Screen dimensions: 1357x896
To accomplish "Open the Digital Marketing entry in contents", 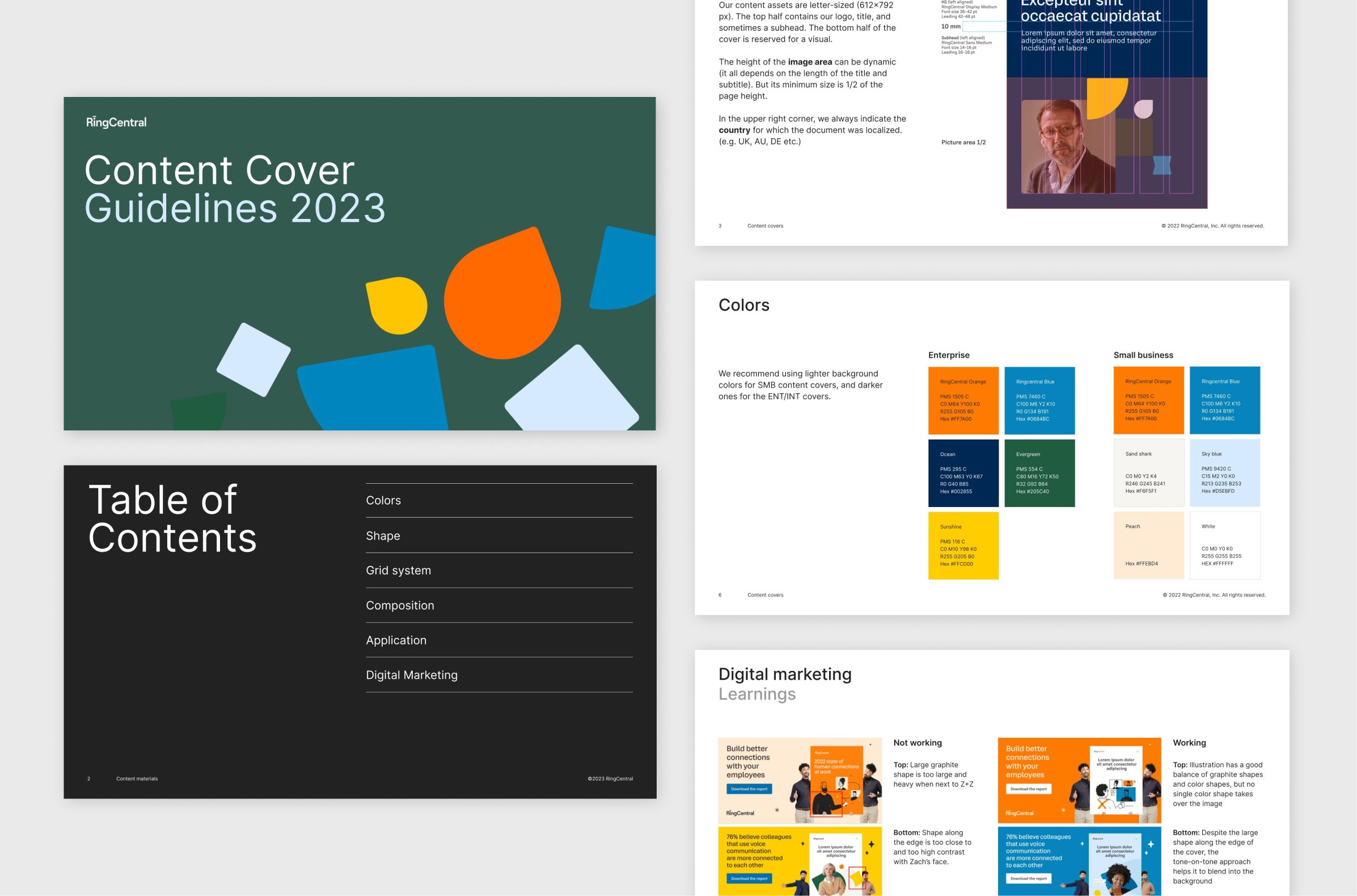I will tap(411, 675).
